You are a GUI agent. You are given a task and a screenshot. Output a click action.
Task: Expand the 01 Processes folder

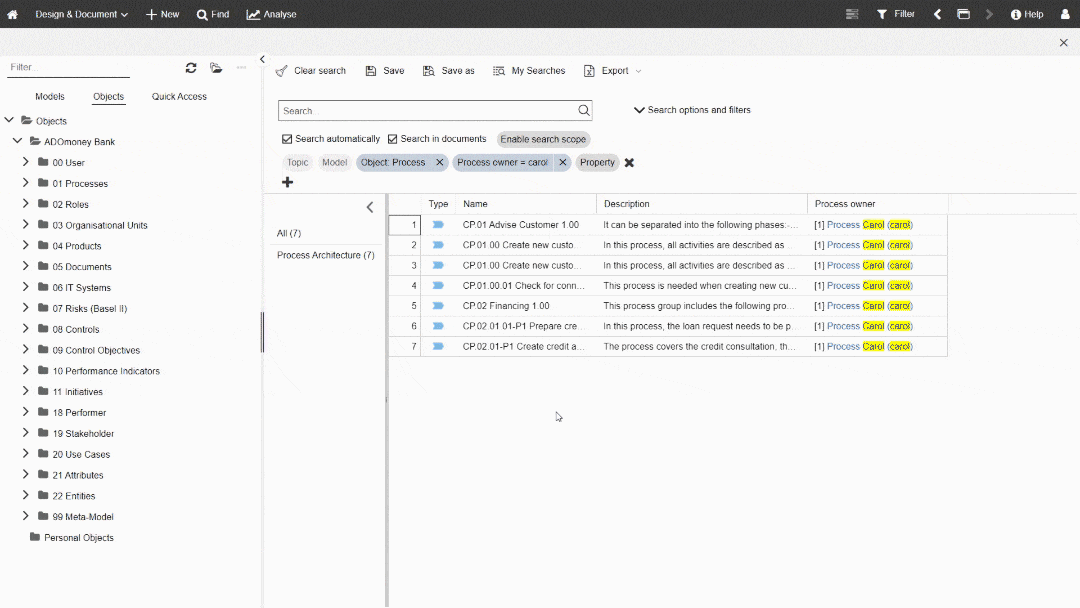point(26,183)
